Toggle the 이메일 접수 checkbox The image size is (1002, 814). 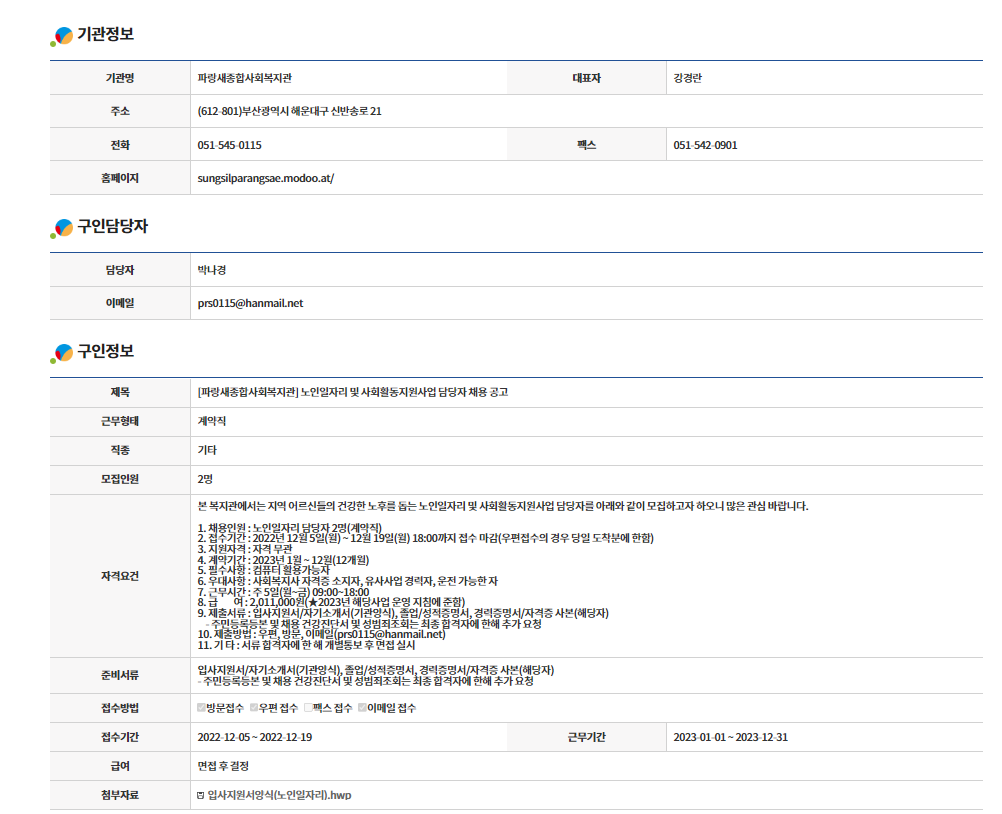pos(362,707)
